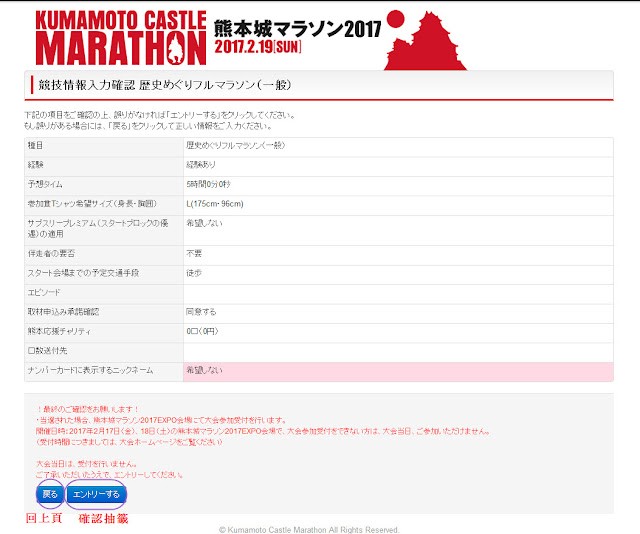Click the pink highlighted 希望しない nickname value
Image resolution: width=640 pixels, height=534 pixels.
coord(398,372)
